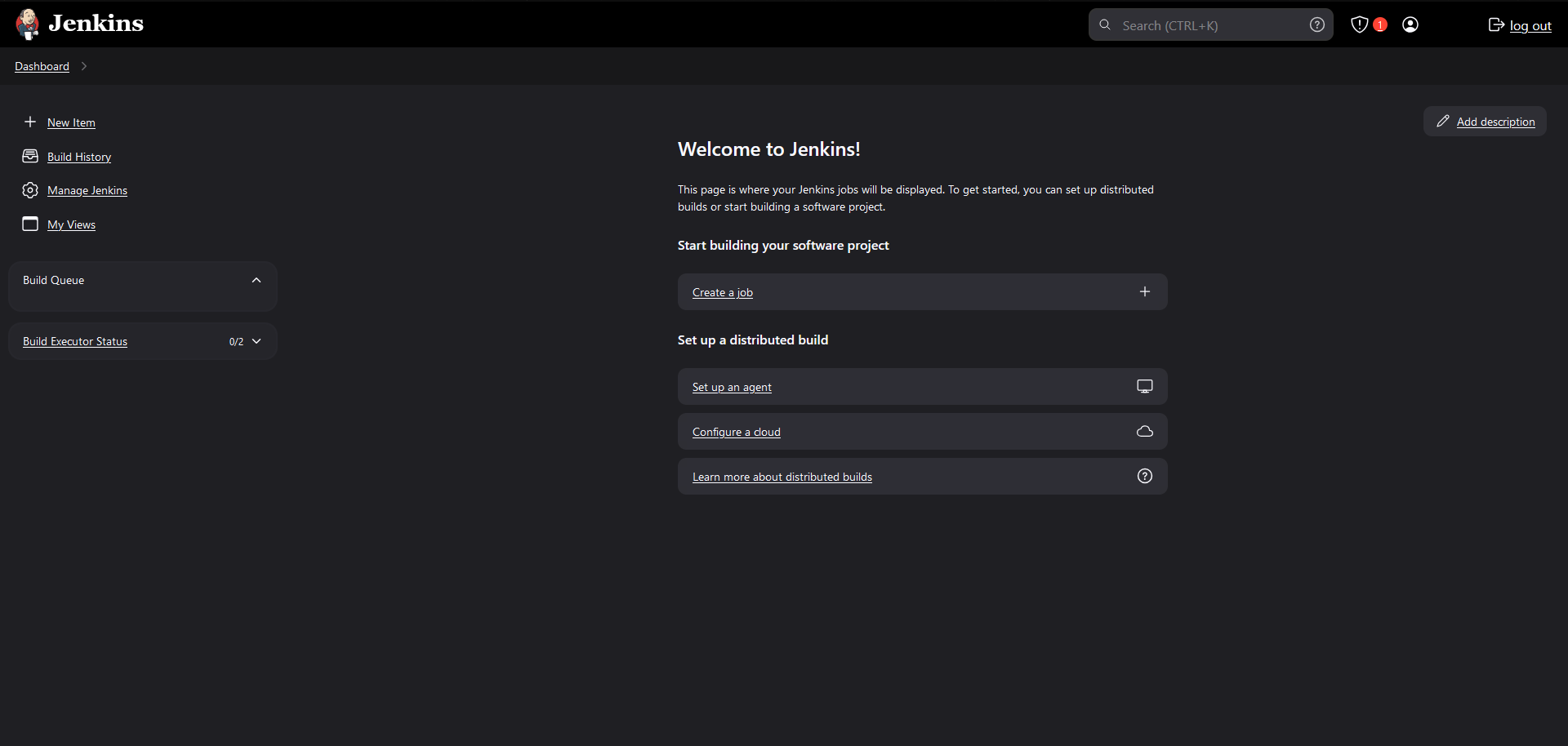Click the My Views window icon

click(30, 224)
